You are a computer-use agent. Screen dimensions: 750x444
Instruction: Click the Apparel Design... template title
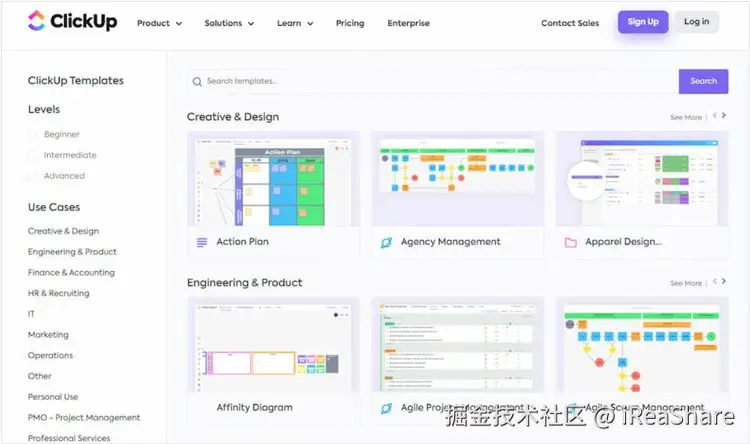623,242
